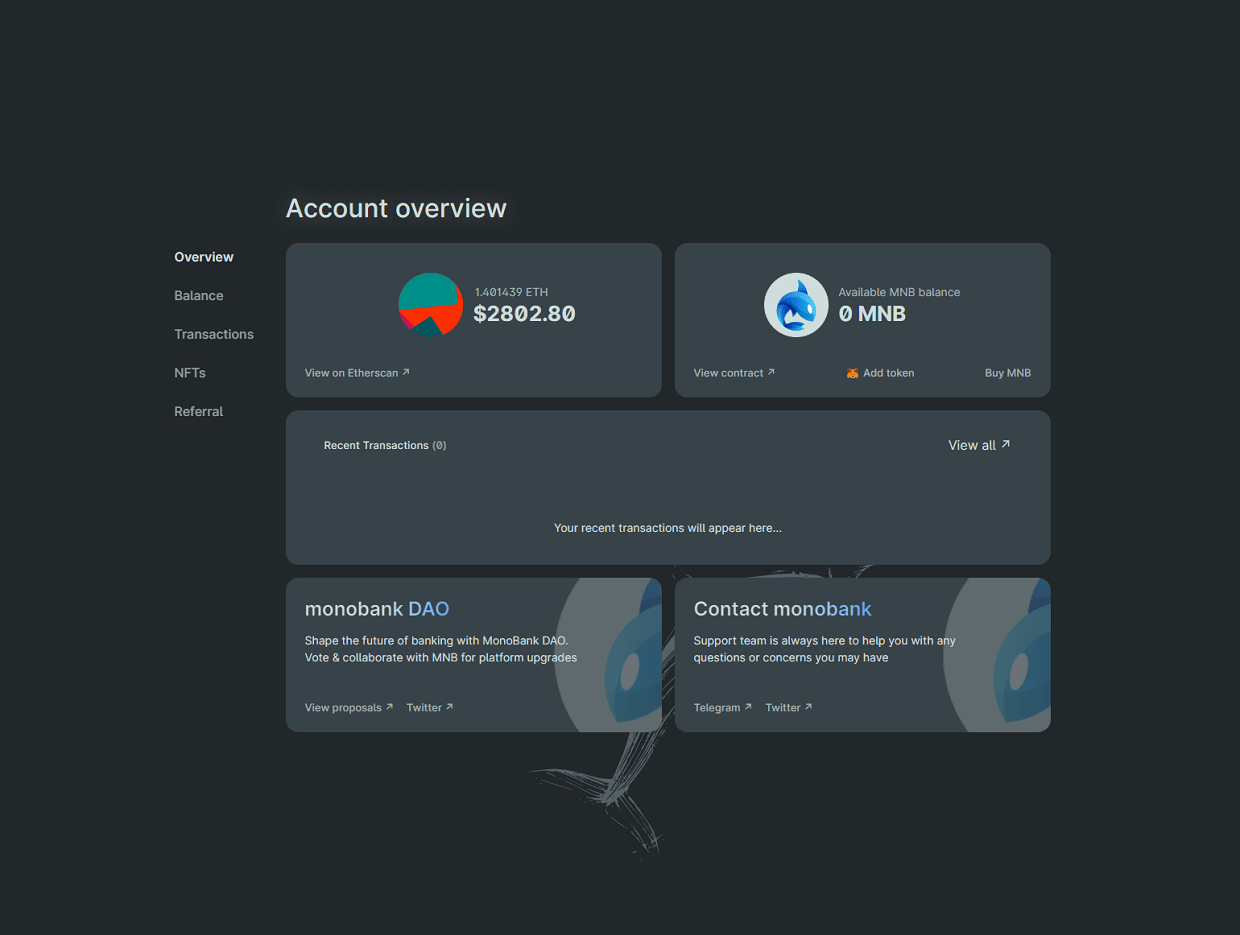
Task: Open View on Etherscan
Action: point(350,371)
